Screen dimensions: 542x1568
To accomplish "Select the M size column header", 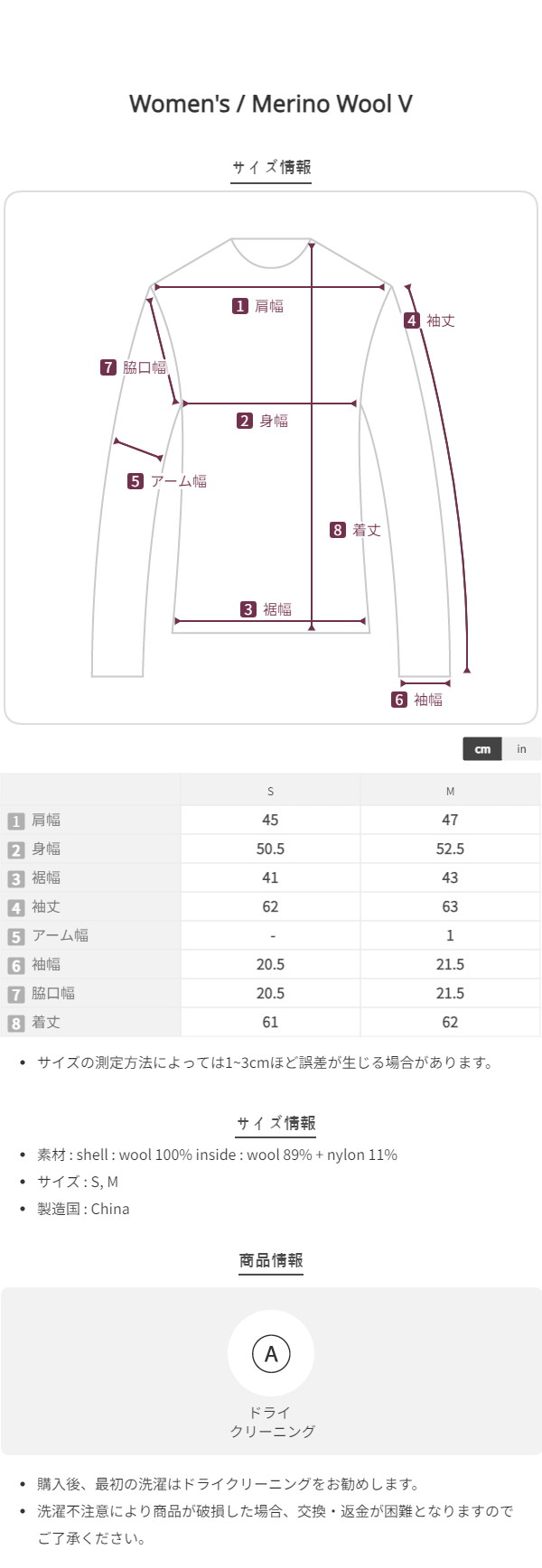I will tap(450, 792).
